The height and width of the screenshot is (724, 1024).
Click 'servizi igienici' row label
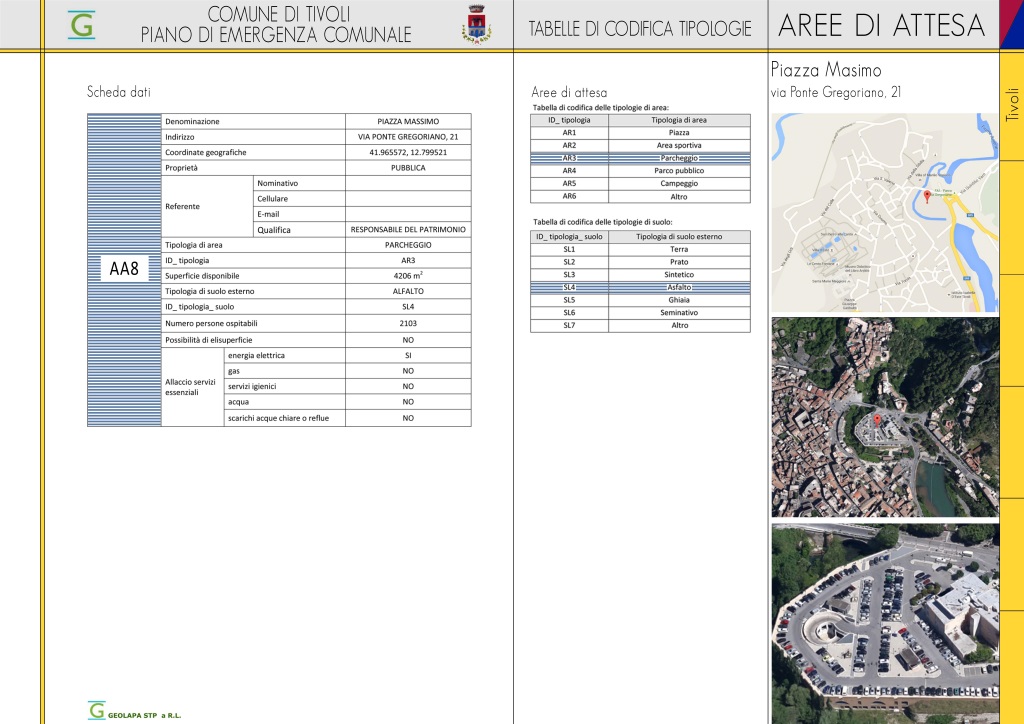click(252, 386)
